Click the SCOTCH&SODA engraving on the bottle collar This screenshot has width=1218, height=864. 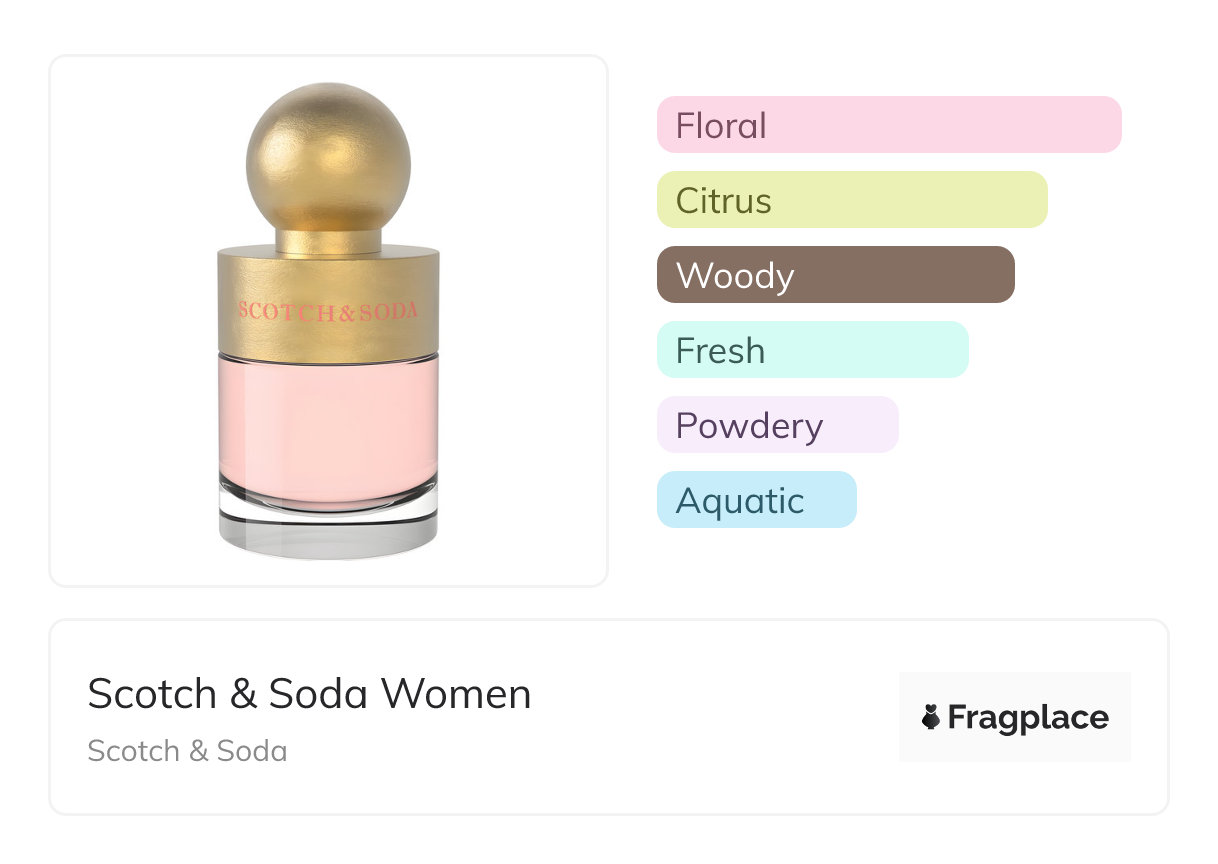(x=328, y=311)
